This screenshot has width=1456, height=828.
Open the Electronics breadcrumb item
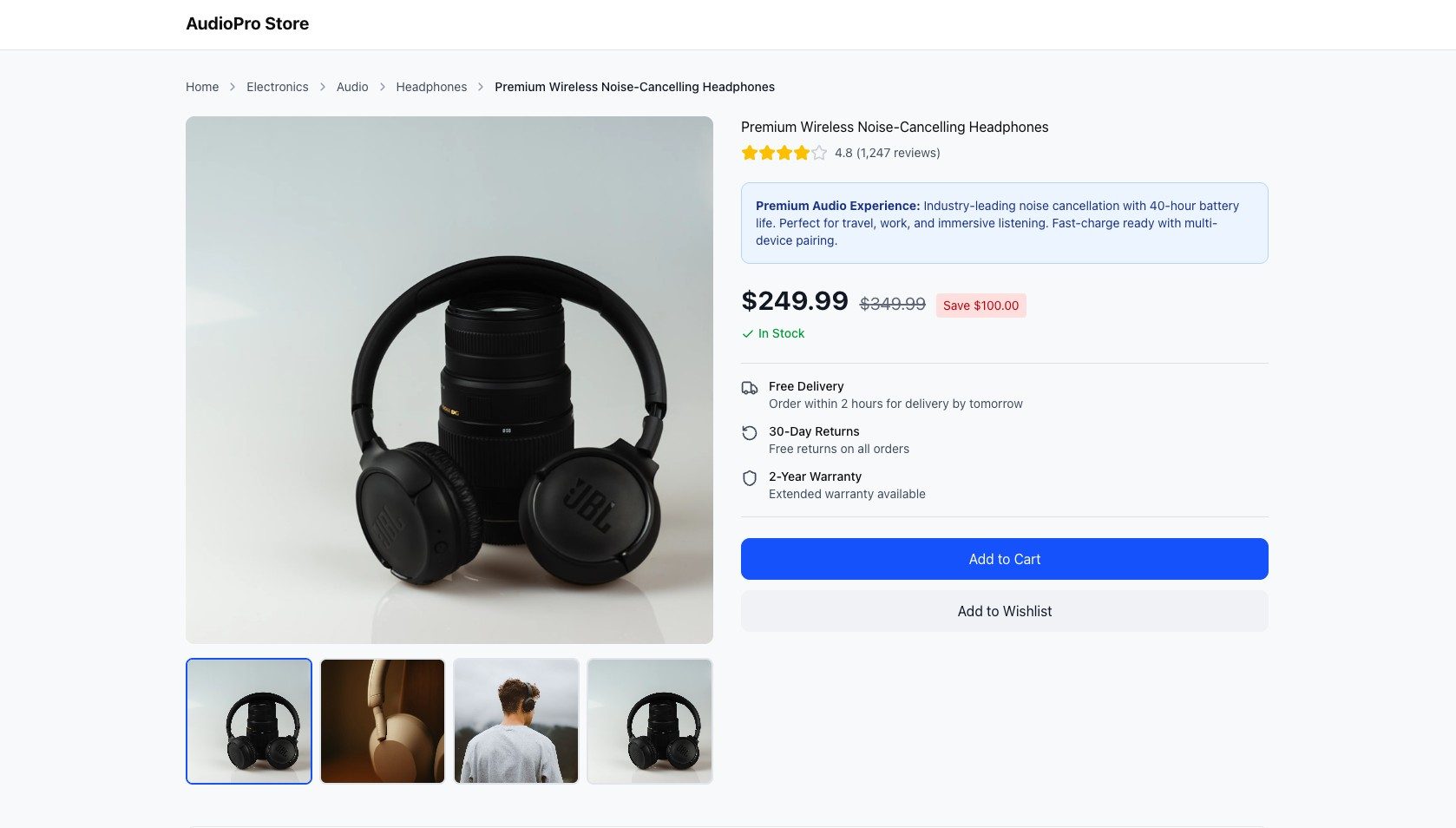277,87
